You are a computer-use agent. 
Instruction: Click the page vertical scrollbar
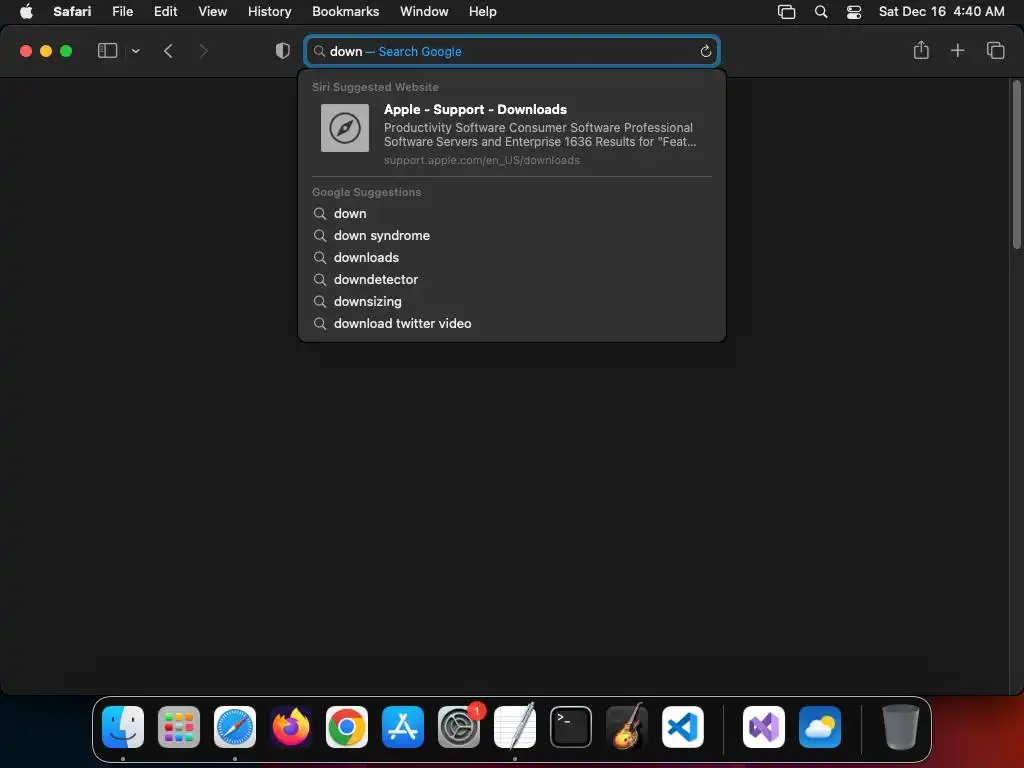(x=1016, y=165)
